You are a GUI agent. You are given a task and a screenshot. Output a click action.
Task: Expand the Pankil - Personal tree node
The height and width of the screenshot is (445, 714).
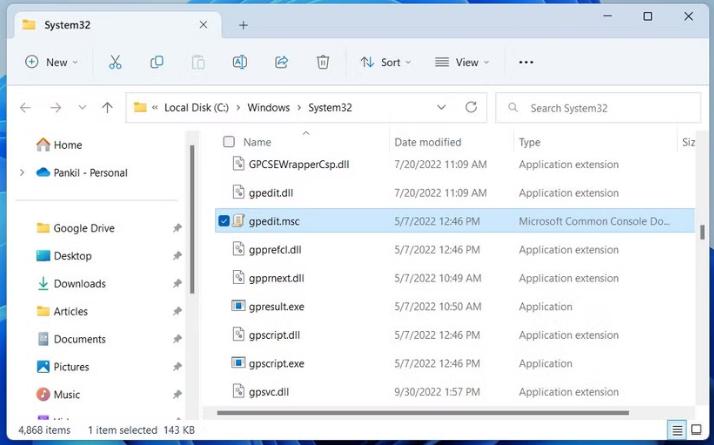[22, 173]
